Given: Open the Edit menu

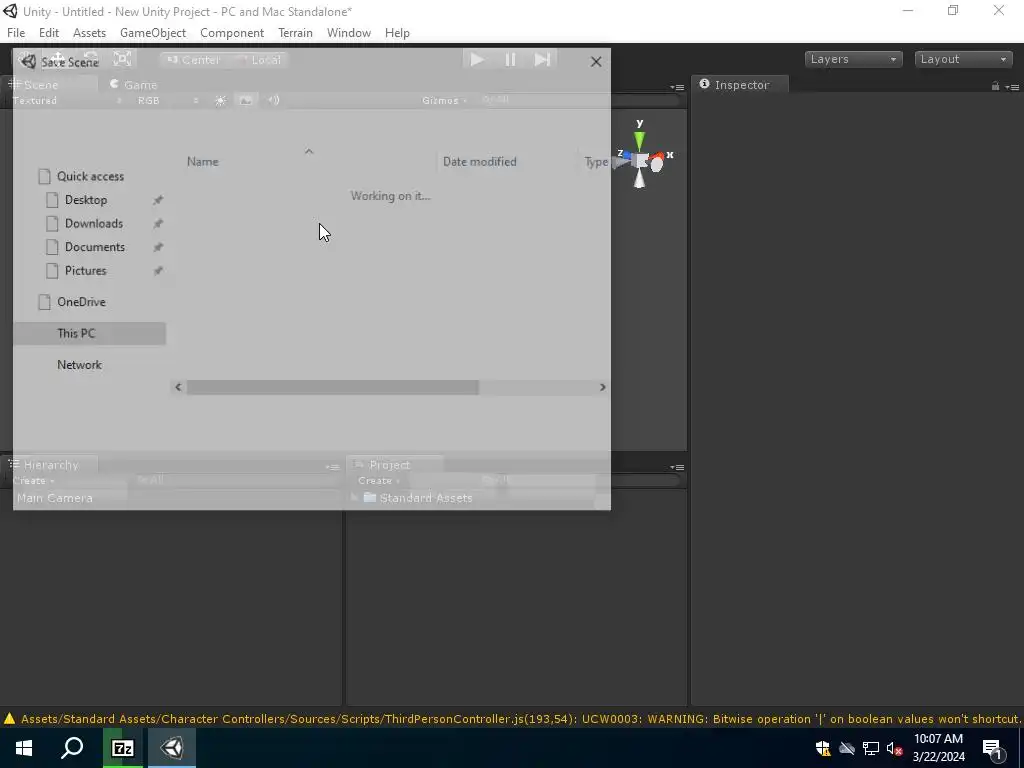Looking at the screenshot, I should click(48, 33).
